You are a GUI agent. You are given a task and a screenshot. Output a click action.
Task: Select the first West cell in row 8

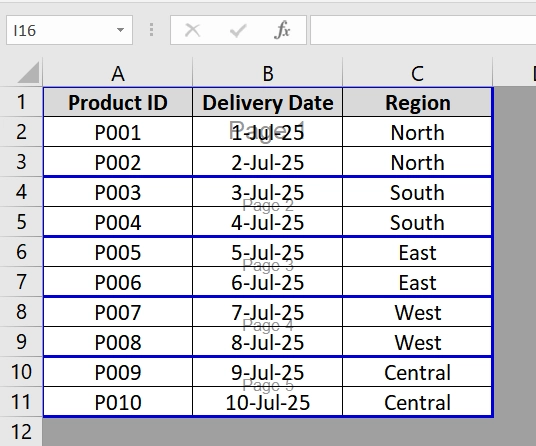click(417, 312)
